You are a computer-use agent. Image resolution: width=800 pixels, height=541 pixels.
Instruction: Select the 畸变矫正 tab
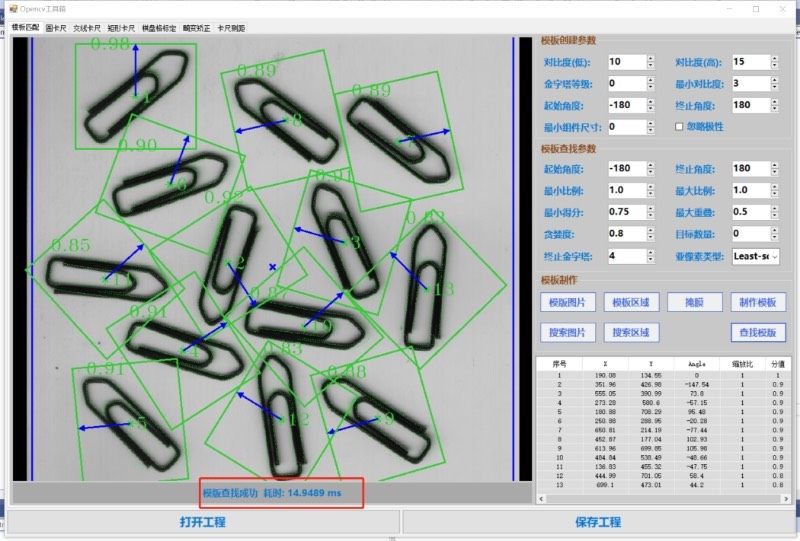click(196, 28)
